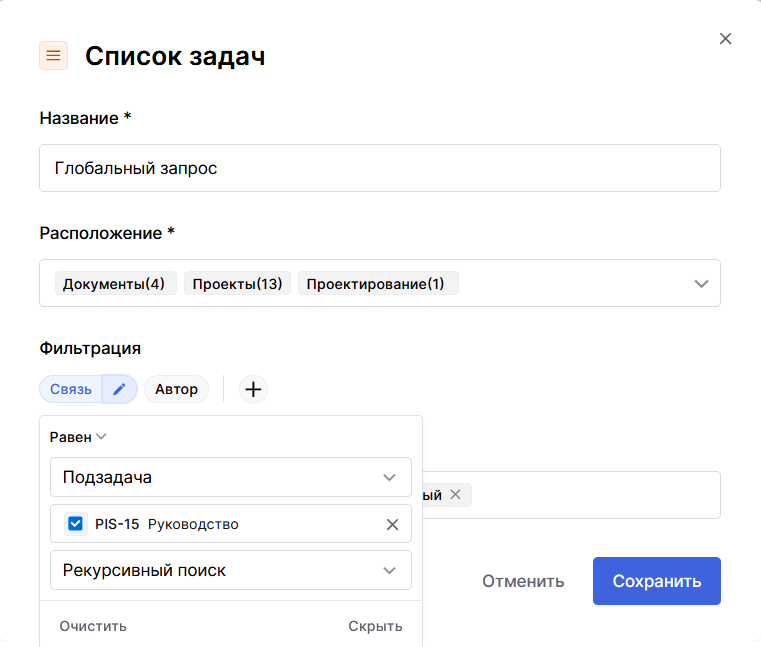Open the Равен operator dropdown
The width and height of the screenshot is (761, 647).
tap(78, 437)
